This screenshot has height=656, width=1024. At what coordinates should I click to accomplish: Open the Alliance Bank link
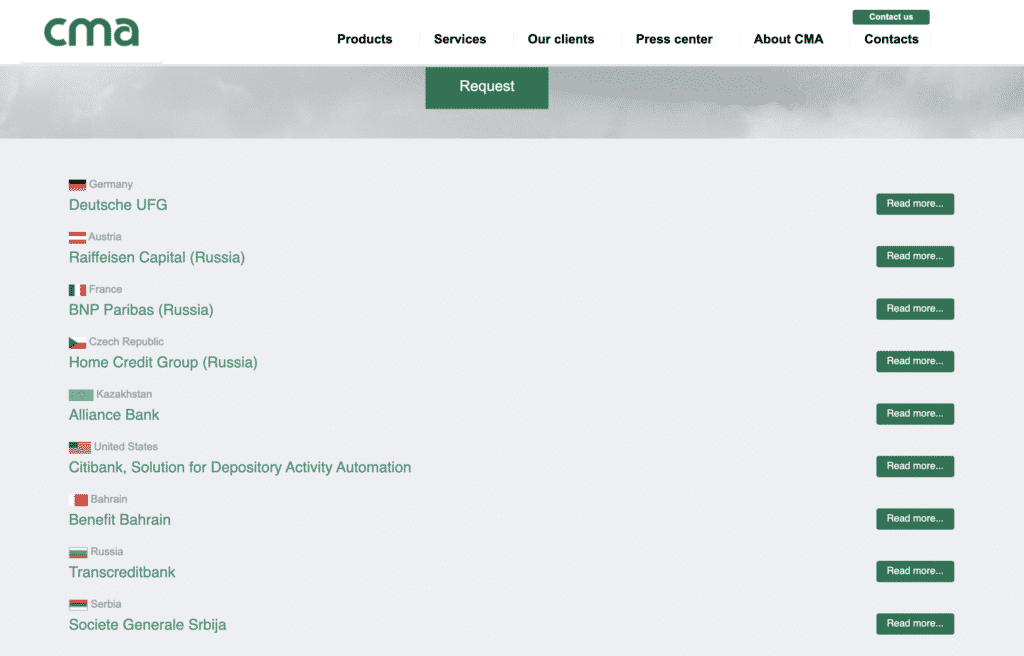pyautogui.click(x=114, y=415)
